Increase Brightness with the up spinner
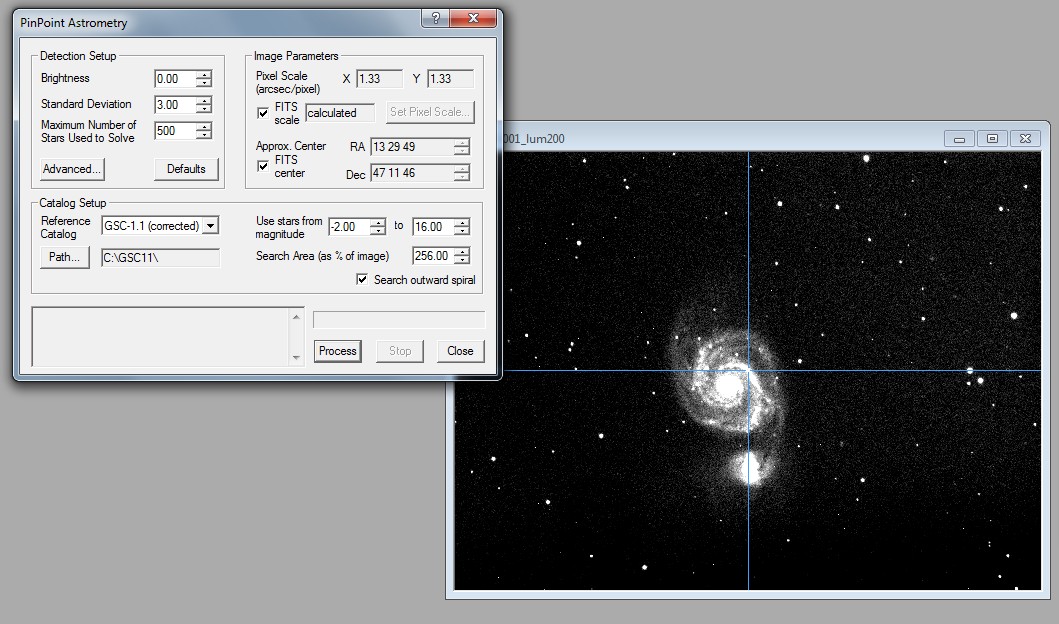The image size is (1059, 624). [204, 75]
